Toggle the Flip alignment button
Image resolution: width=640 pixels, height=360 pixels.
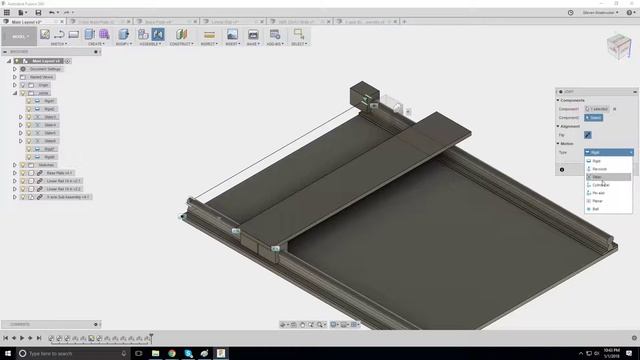[x=588, y=135]
